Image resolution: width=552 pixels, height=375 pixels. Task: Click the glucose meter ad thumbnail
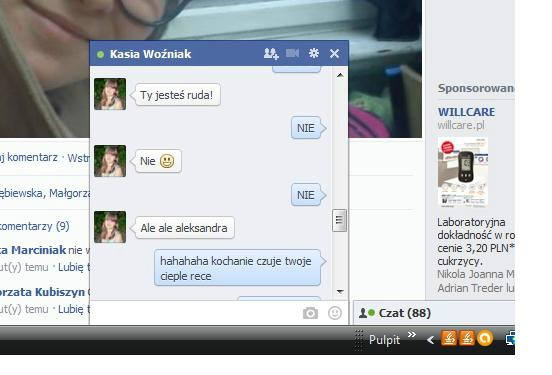coord(463,173)
